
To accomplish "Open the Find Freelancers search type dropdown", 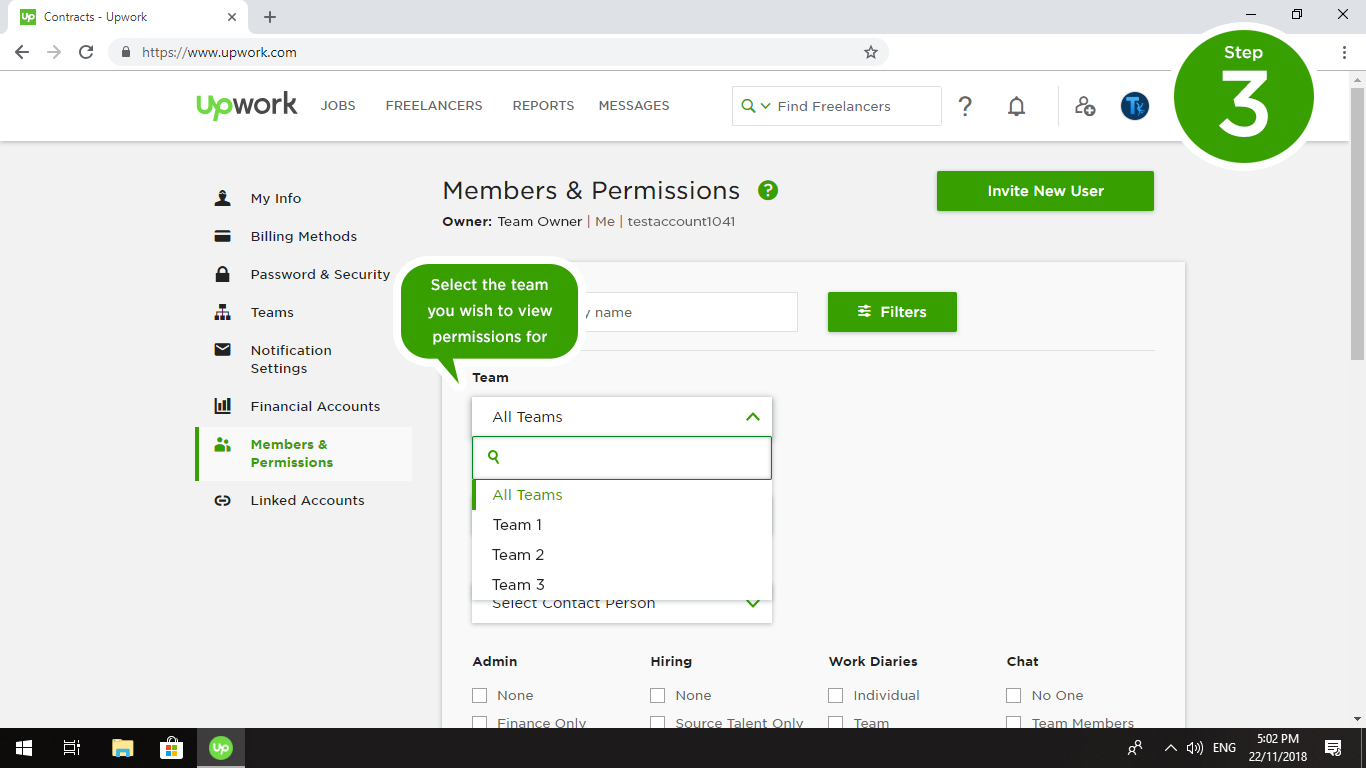I will click(755, 106).
